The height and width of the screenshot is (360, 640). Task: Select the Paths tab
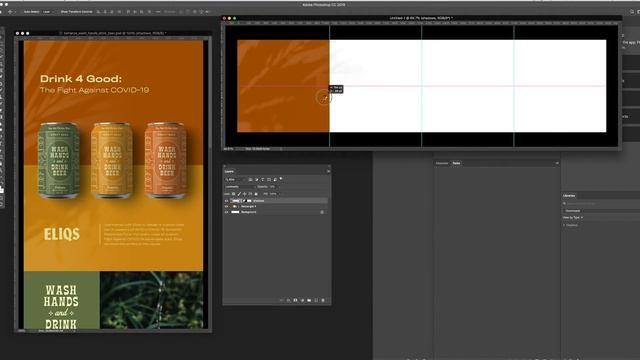point(456,163)
